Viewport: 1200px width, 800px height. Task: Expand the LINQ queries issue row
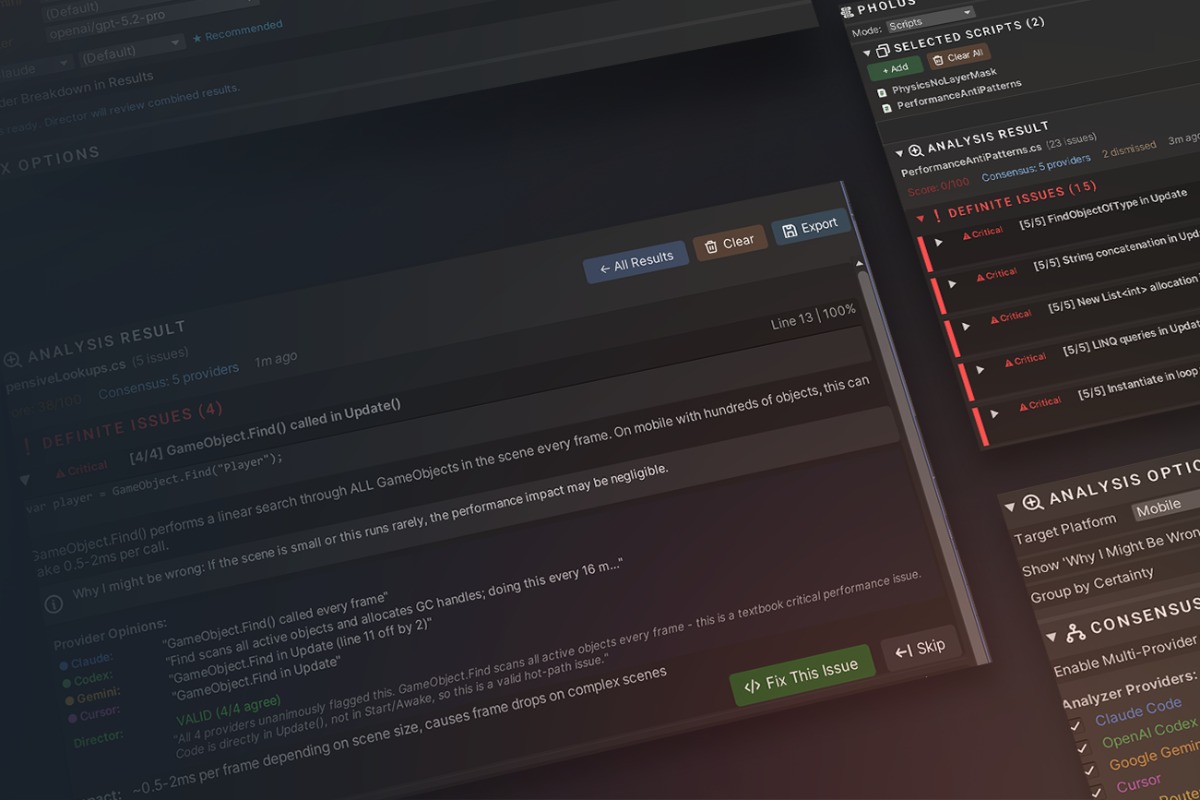[x=978, y=369]
